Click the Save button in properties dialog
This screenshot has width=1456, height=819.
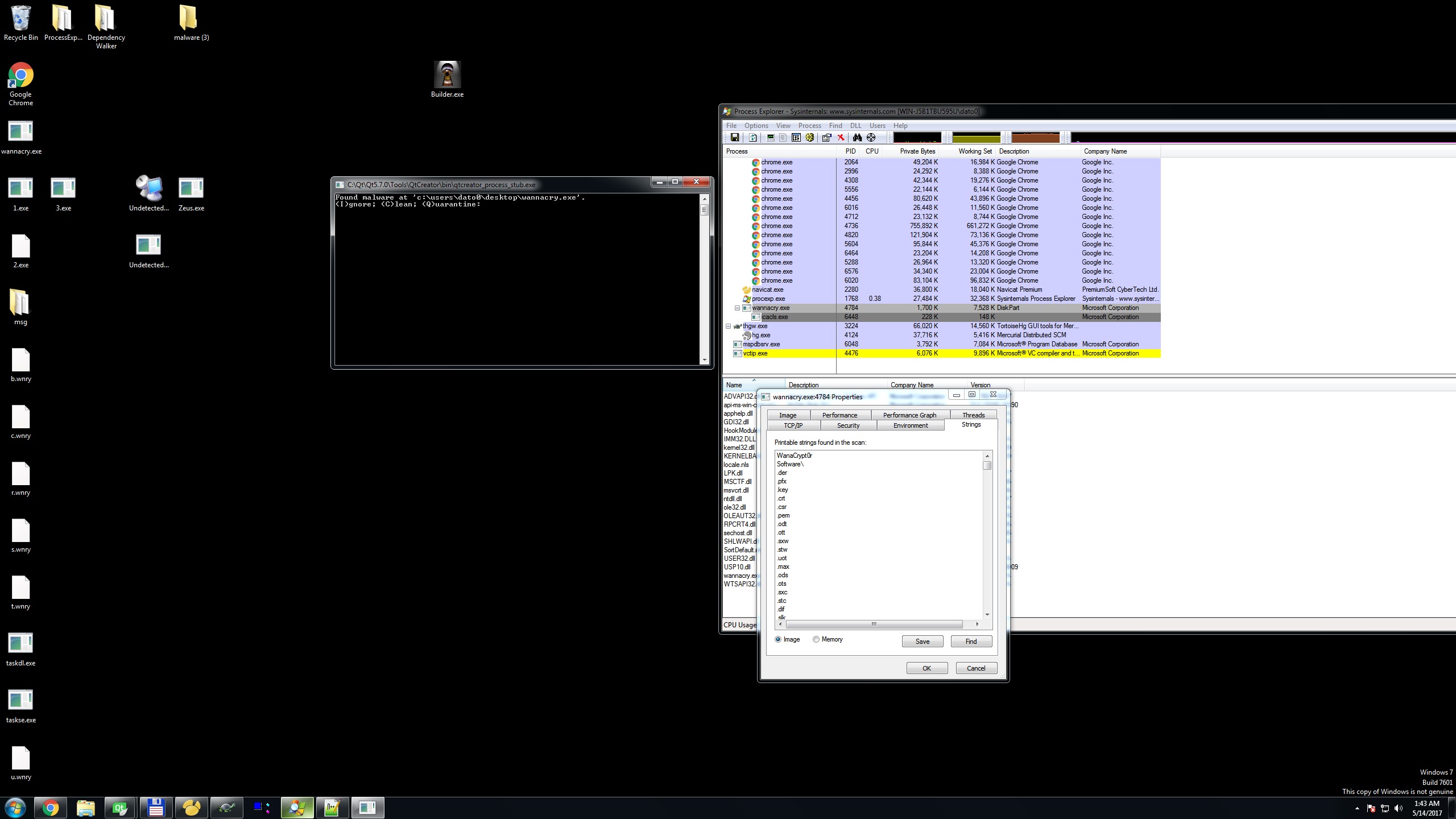pos(922,642)
